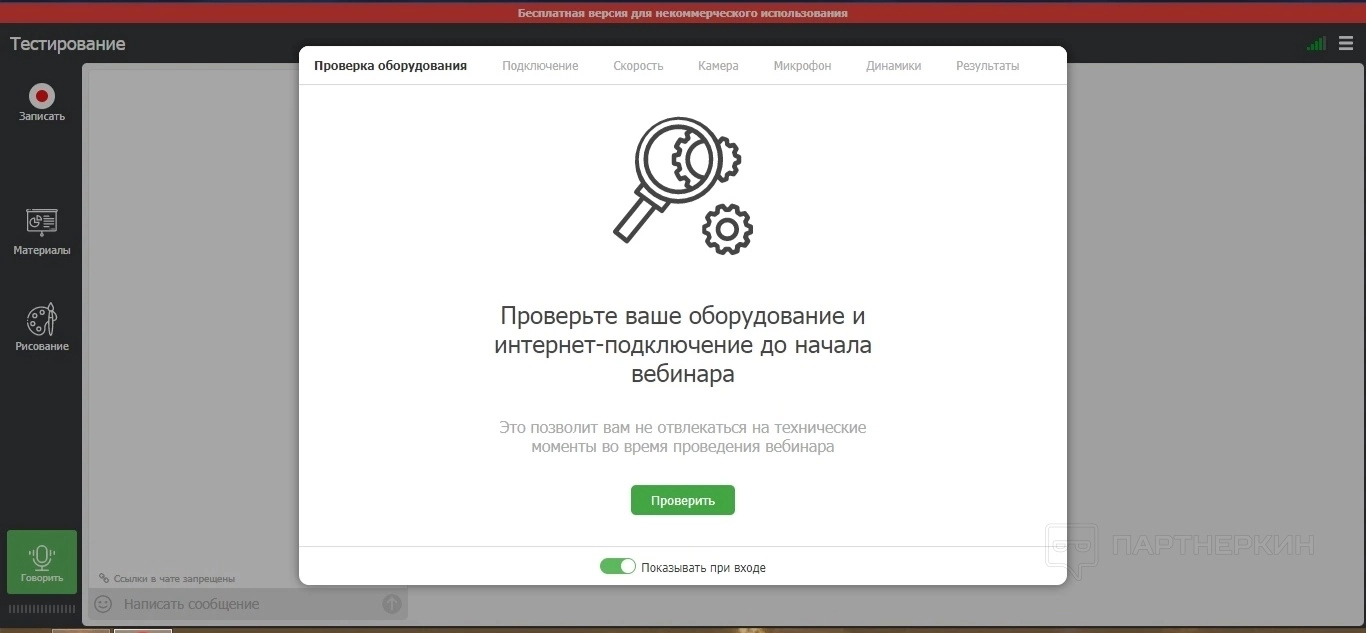Click the Написать сообщение chat field

point(248,604)
